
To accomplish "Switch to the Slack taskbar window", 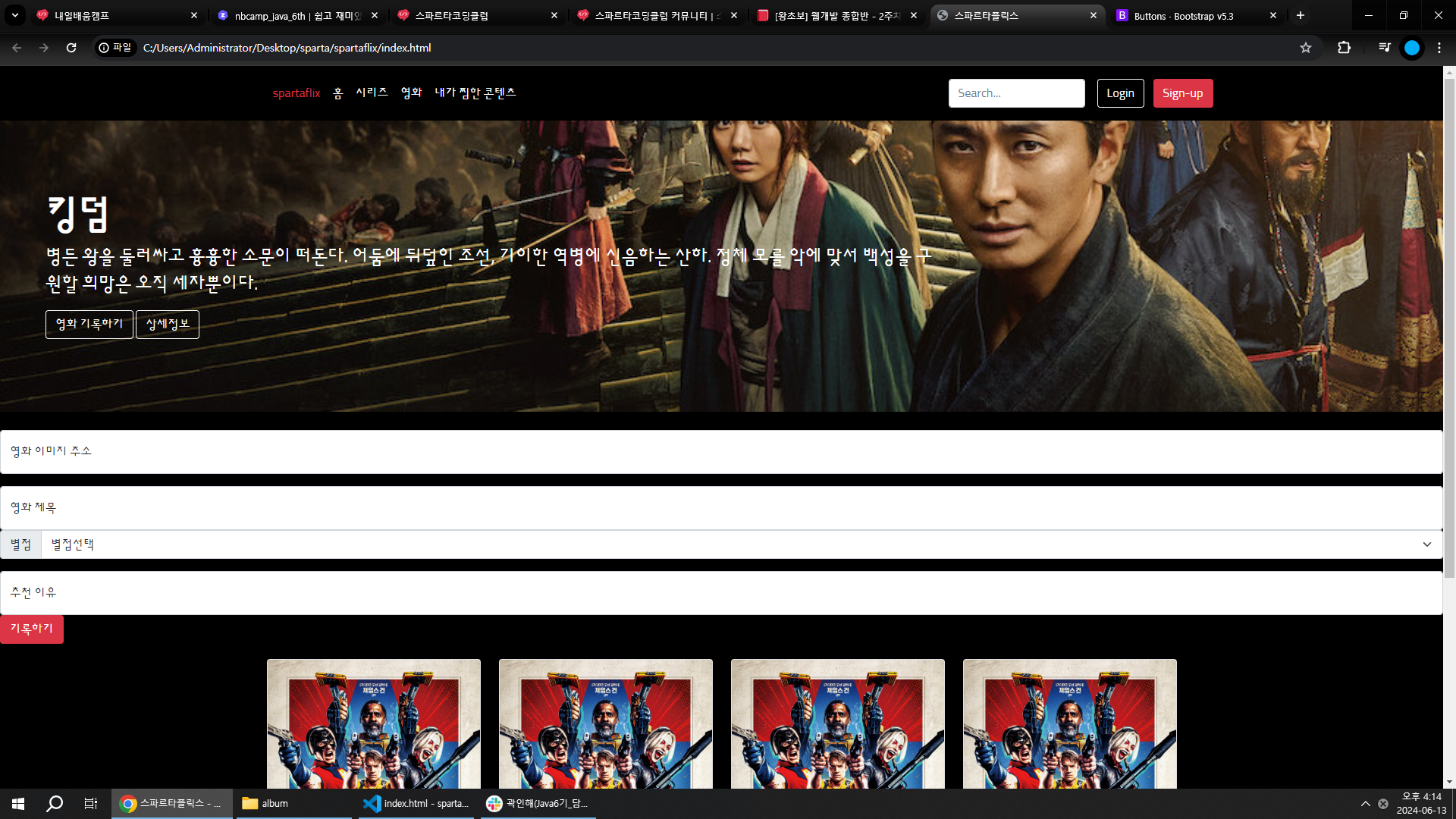I will click(538, 804).
